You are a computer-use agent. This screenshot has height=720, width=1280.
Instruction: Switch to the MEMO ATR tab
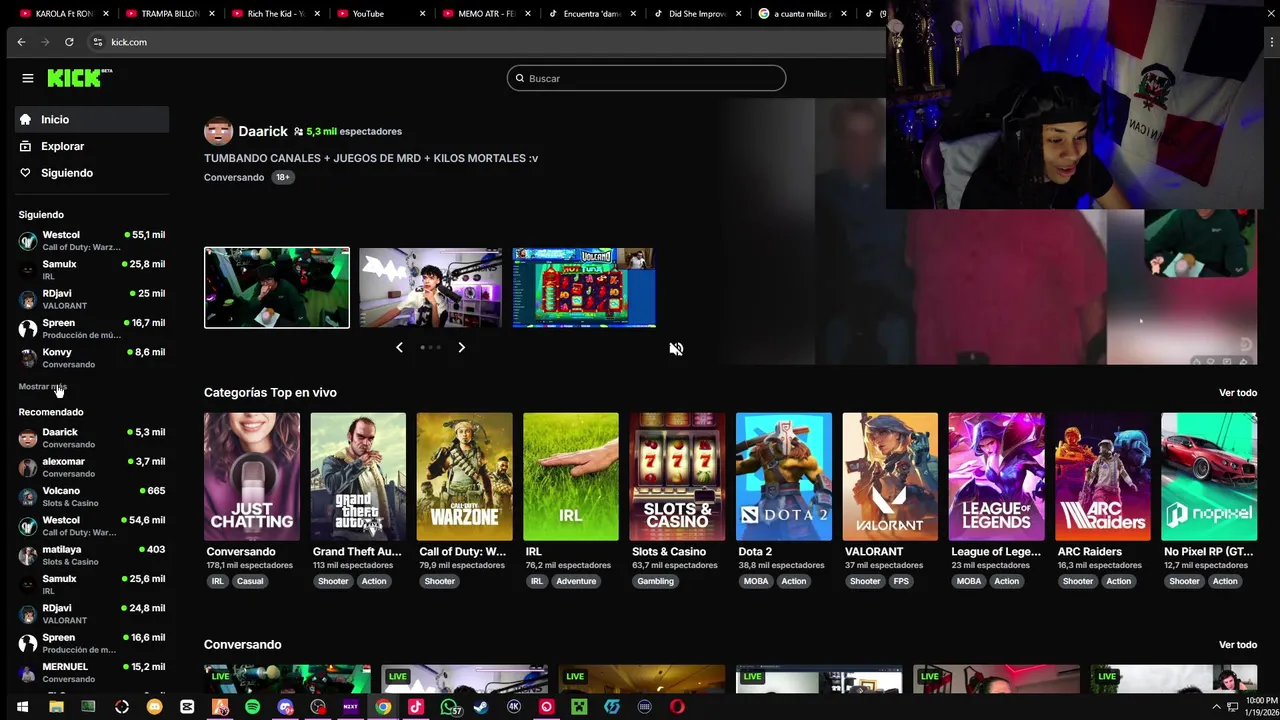point(486,14)
